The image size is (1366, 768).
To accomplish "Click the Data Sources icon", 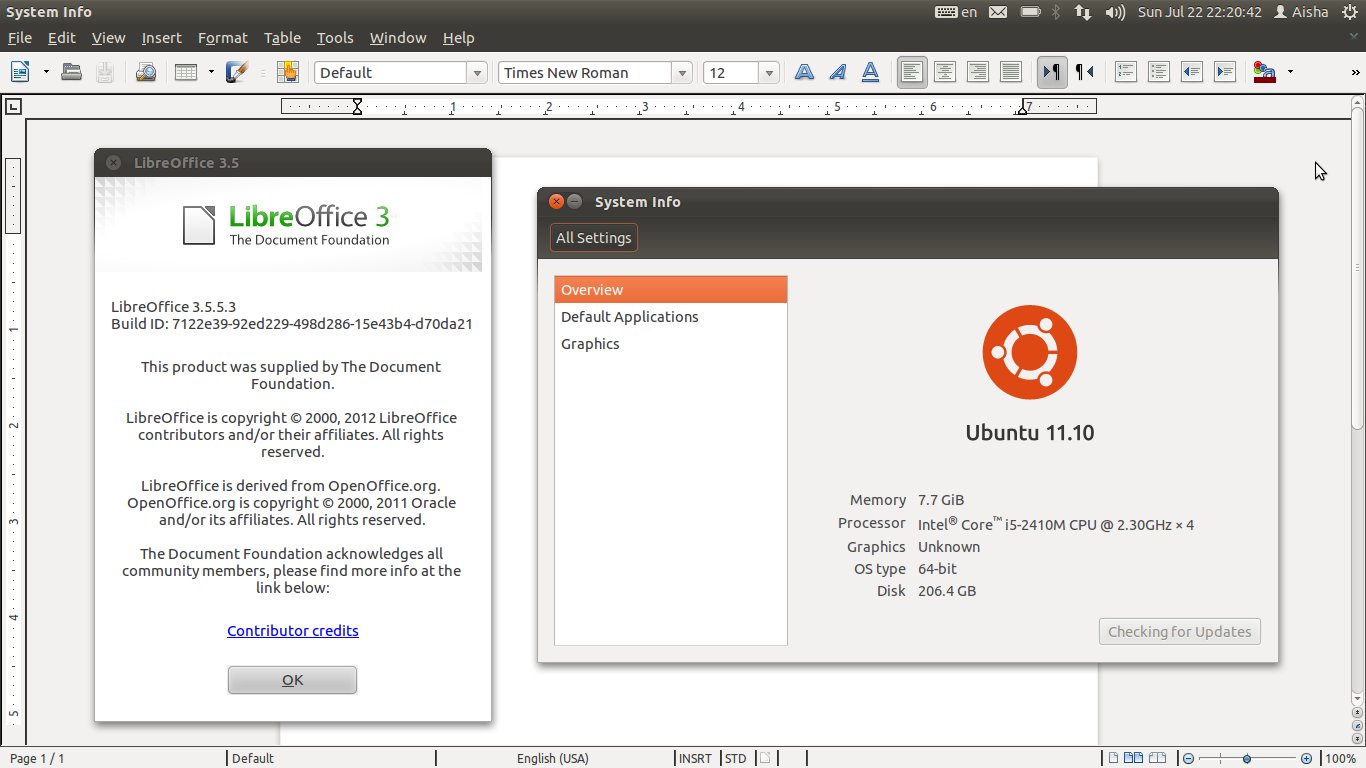I will tap(288, 72).
